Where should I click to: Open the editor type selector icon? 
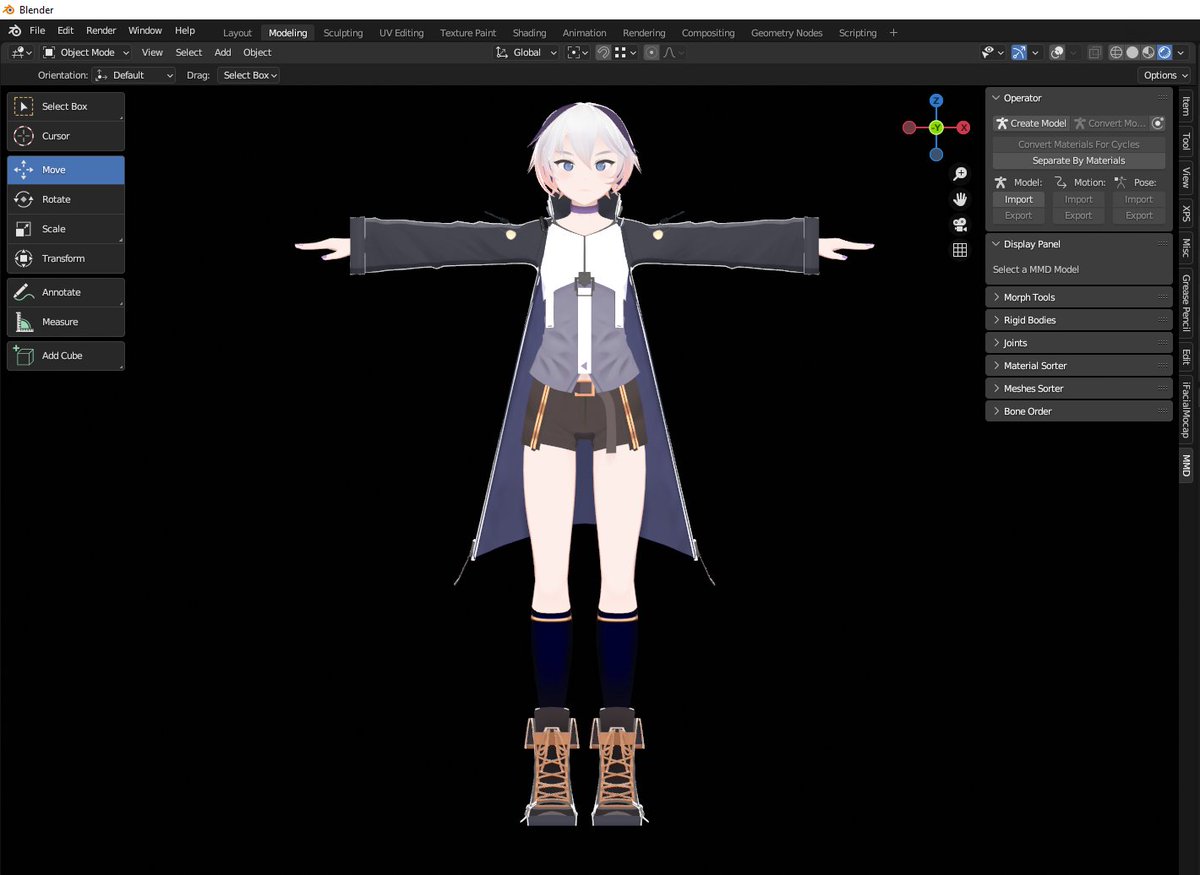click(x=21, y=53)
